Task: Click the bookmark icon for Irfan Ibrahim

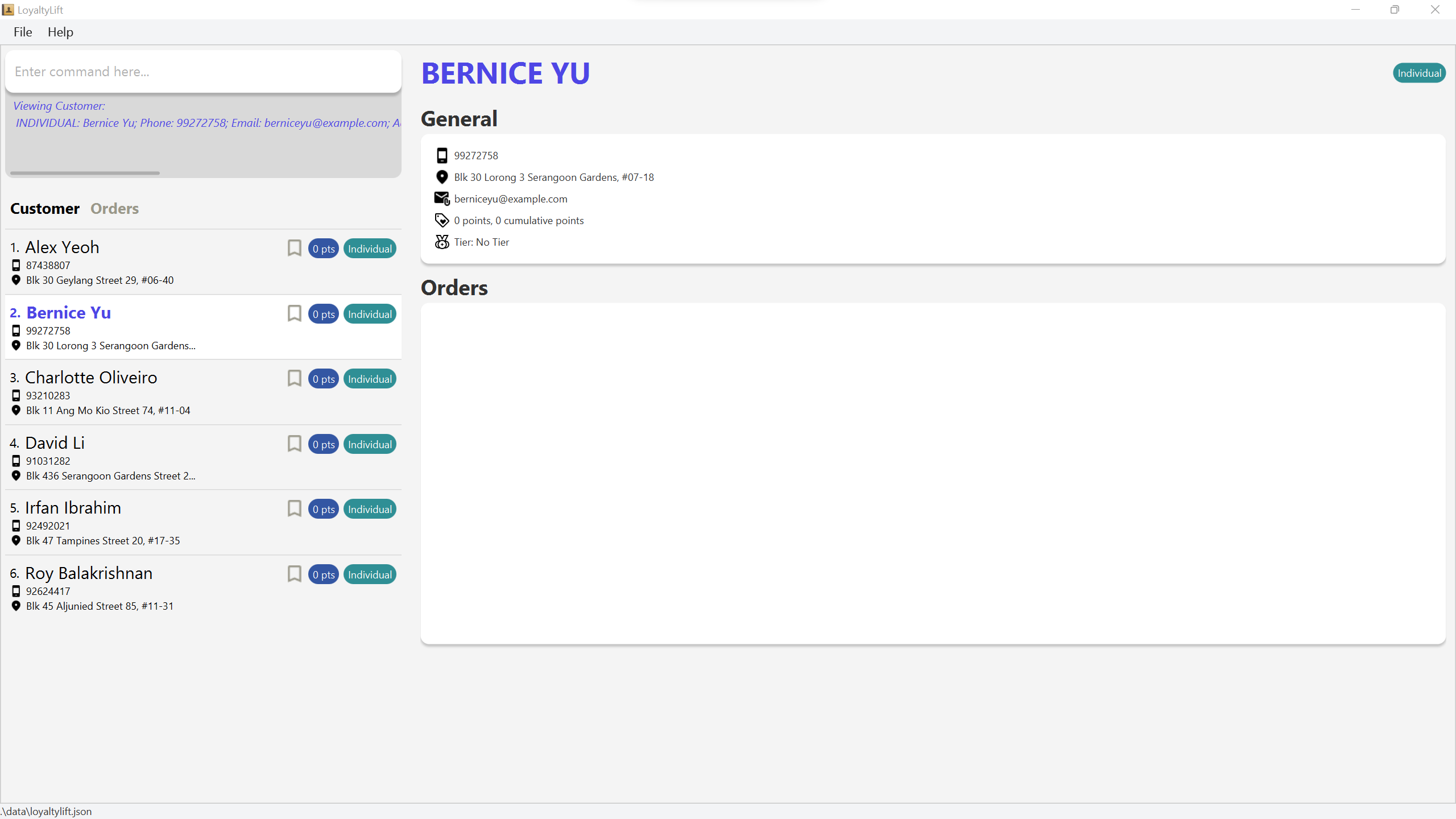Action: pyautogui.click(x=294, y=508)
